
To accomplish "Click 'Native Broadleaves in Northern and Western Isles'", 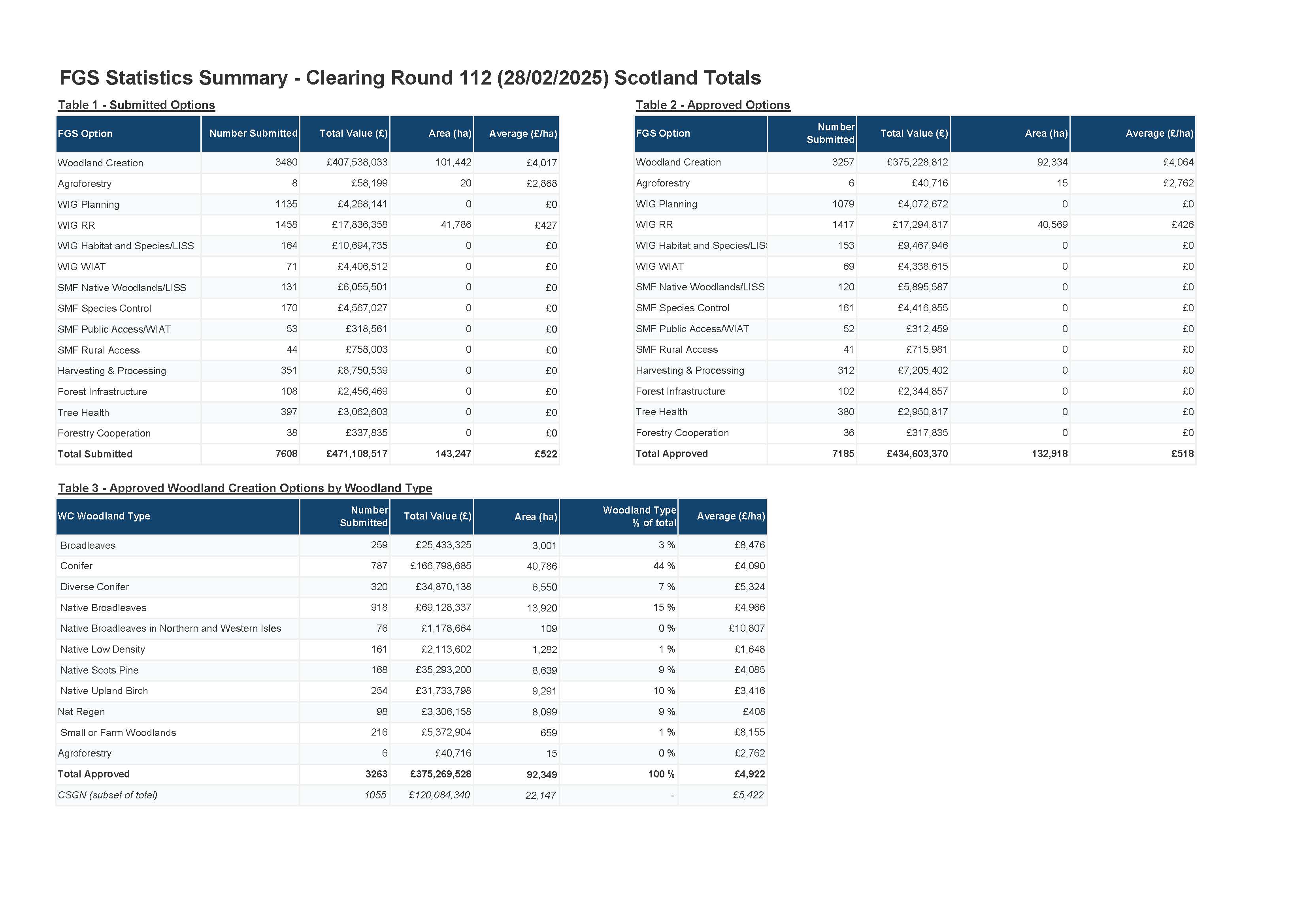I will (170, 628).
